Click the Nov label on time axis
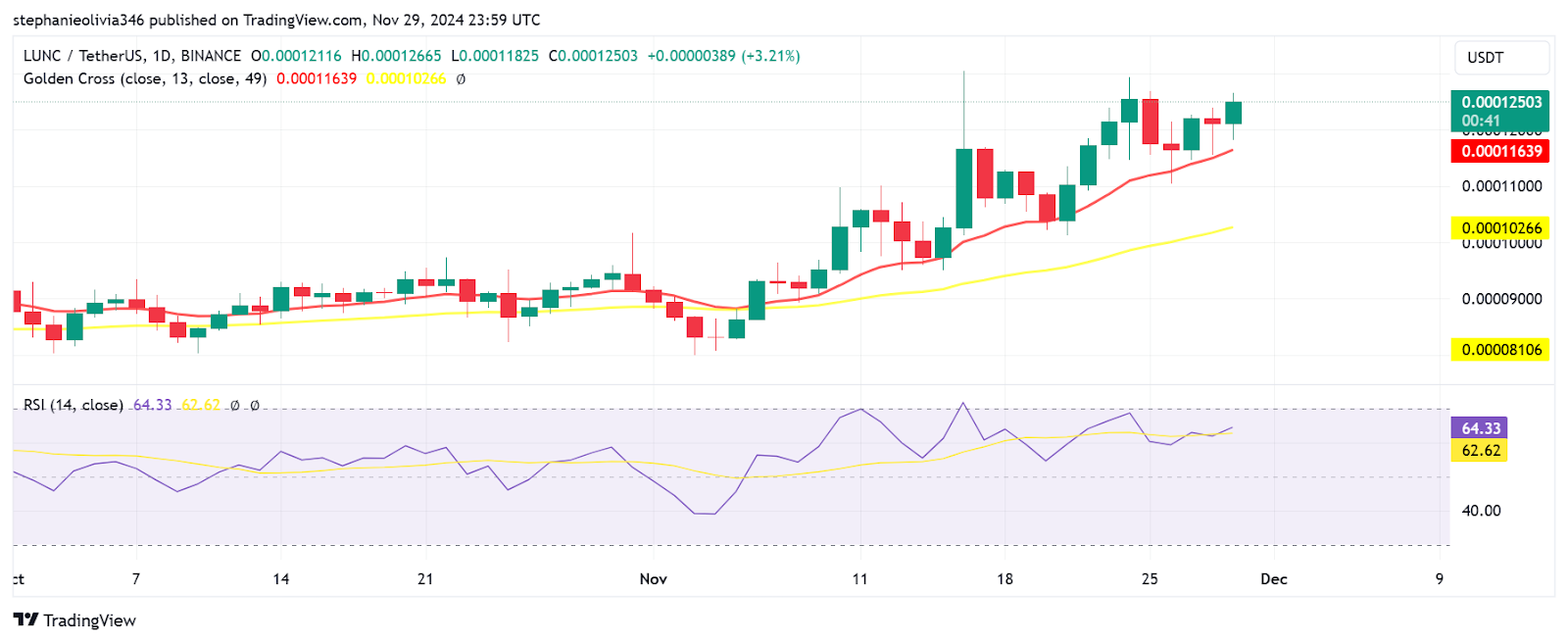 coord(653,579)
